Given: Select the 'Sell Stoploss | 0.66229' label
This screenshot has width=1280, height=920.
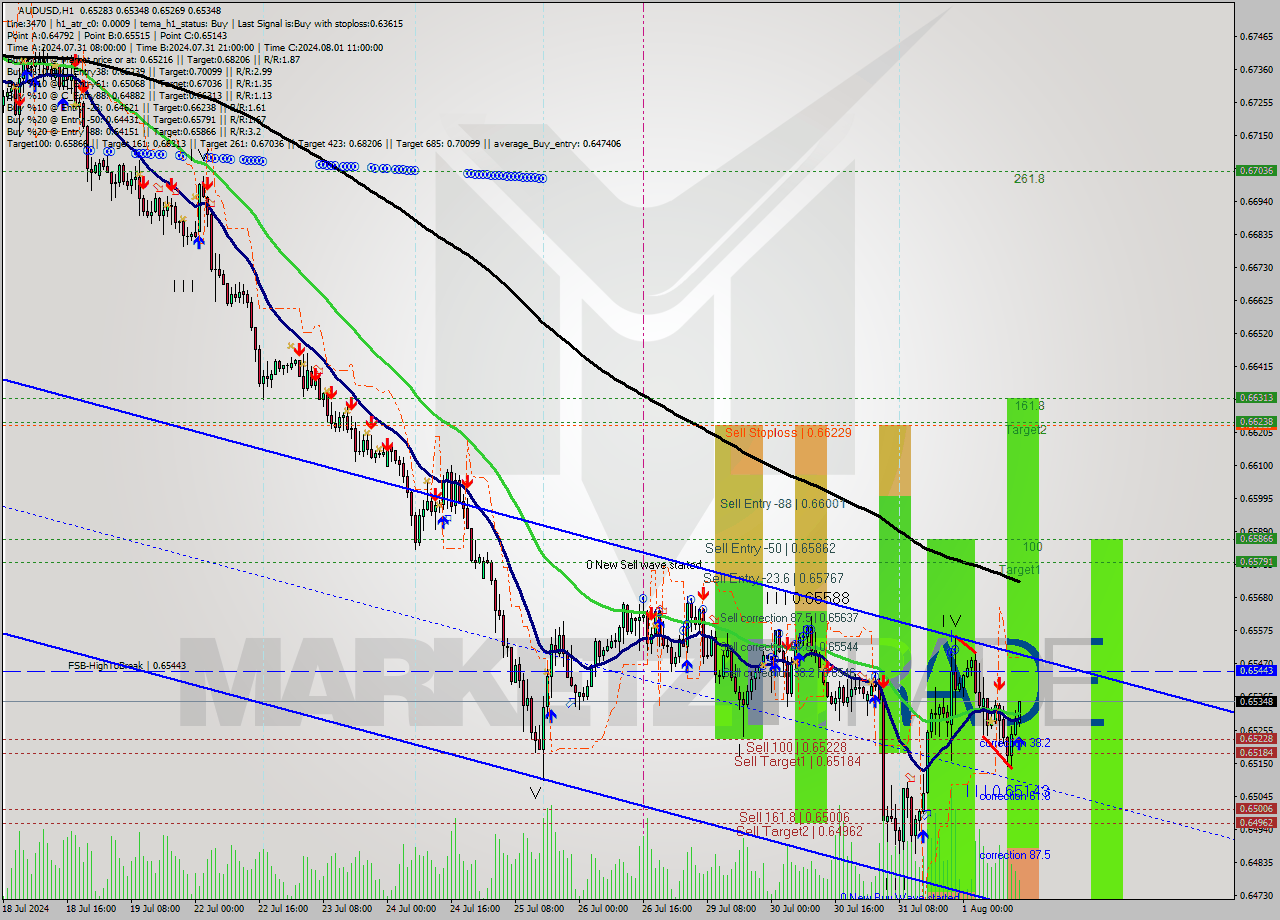Looking at the screenshot, I should (x=788, y=433).
